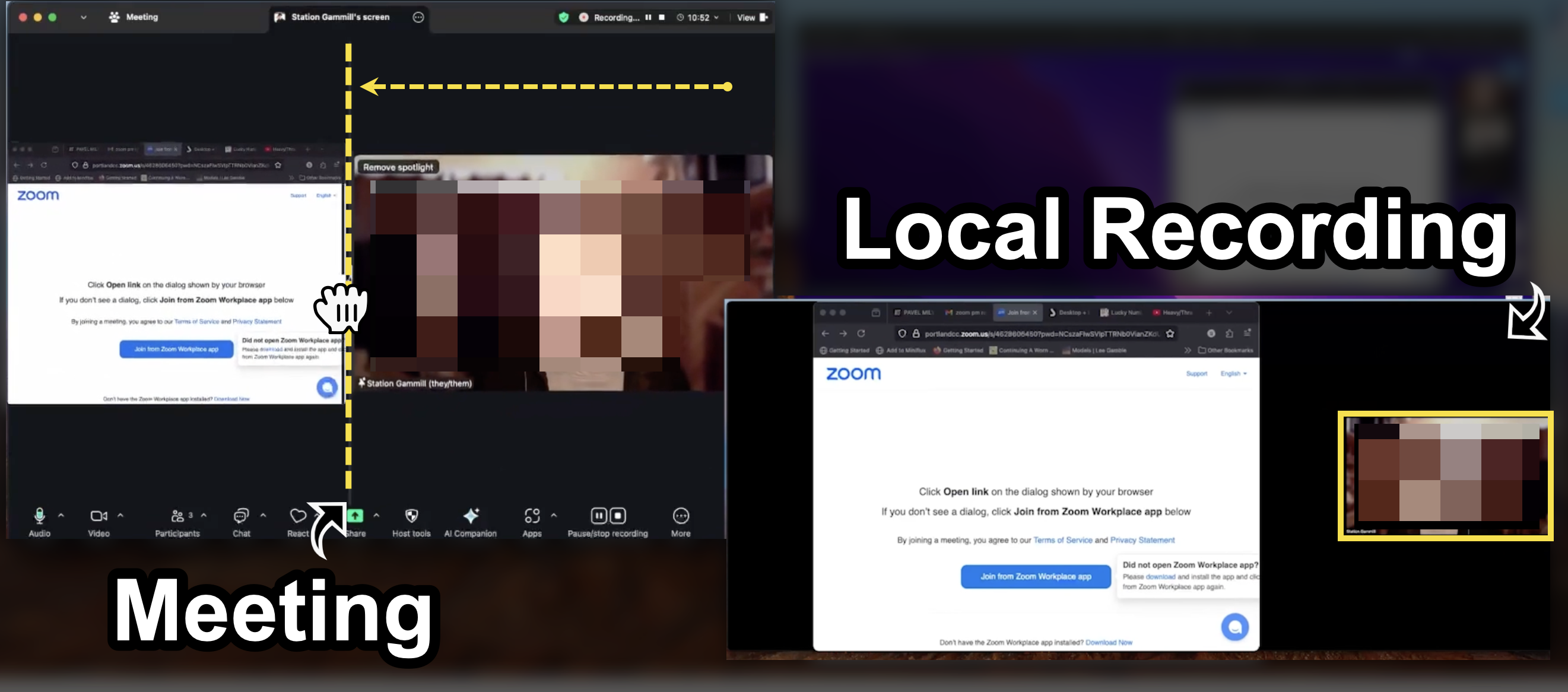Screen dimensions: 1568x692
Task: Pause recording in the bottom toolbar
Action: click(x=599, y=516)
